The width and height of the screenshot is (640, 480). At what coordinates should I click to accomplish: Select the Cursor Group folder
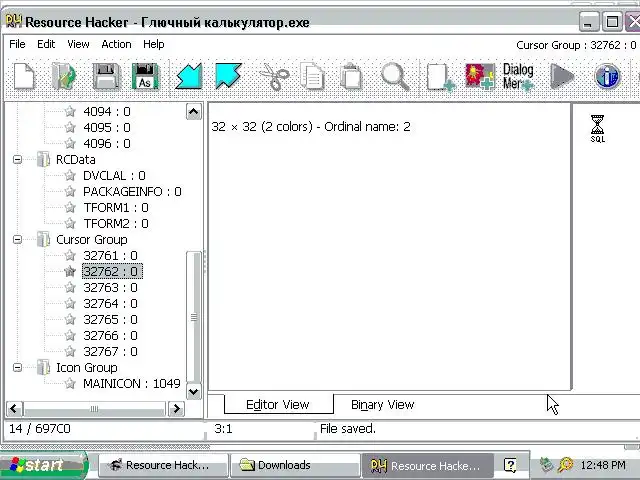coord(91,239)
